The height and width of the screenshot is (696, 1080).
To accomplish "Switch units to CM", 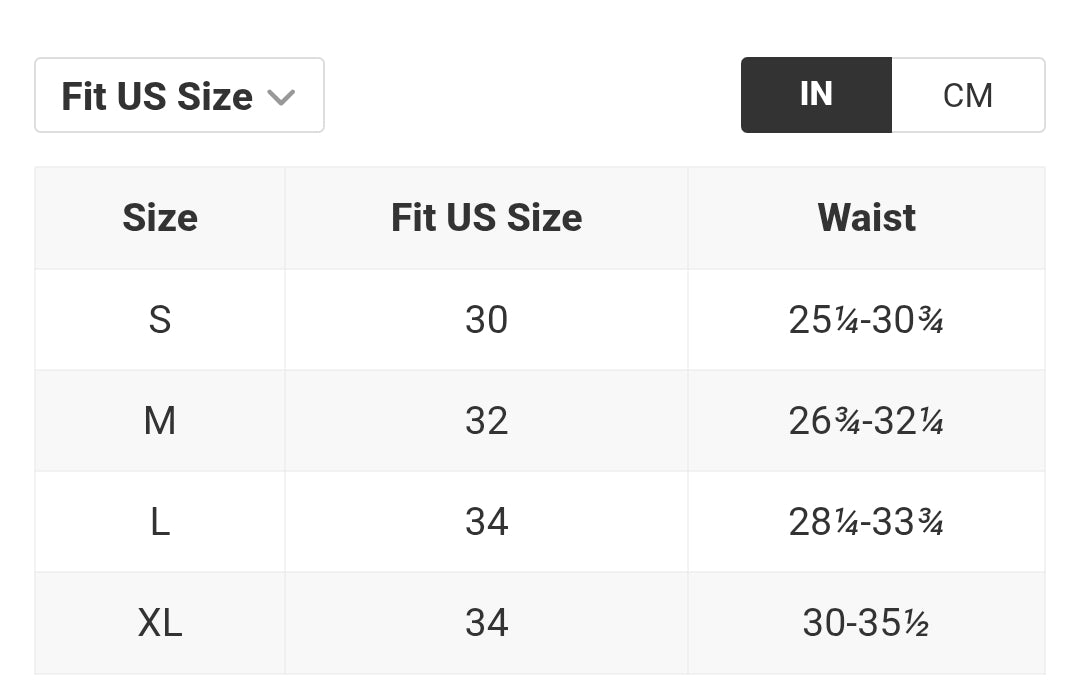I will 968,95.
